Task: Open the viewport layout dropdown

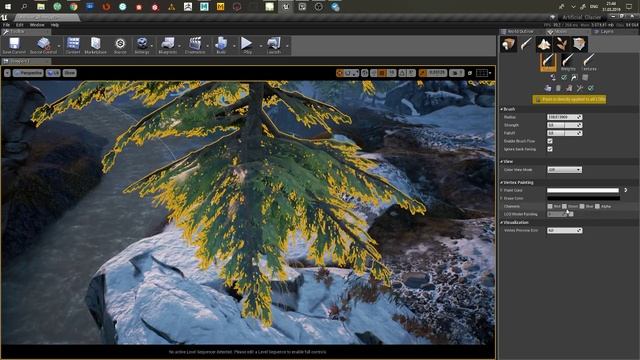Action: [x=484, y=73]
